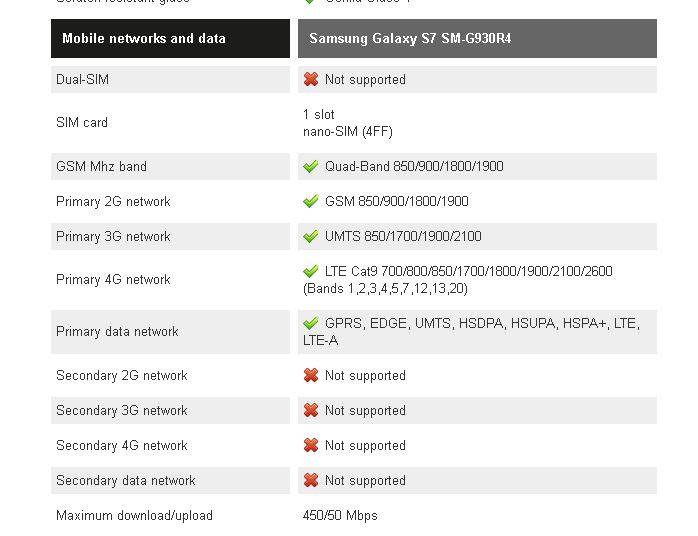Click the SIM card row label
The image size is (698, 536).
[x=82, y=123]
